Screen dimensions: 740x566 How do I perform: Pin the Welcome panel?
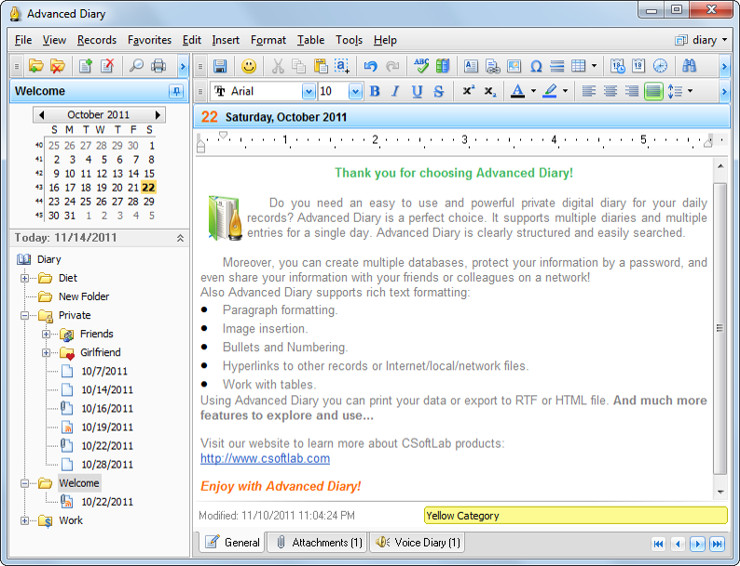click(176, 91)
